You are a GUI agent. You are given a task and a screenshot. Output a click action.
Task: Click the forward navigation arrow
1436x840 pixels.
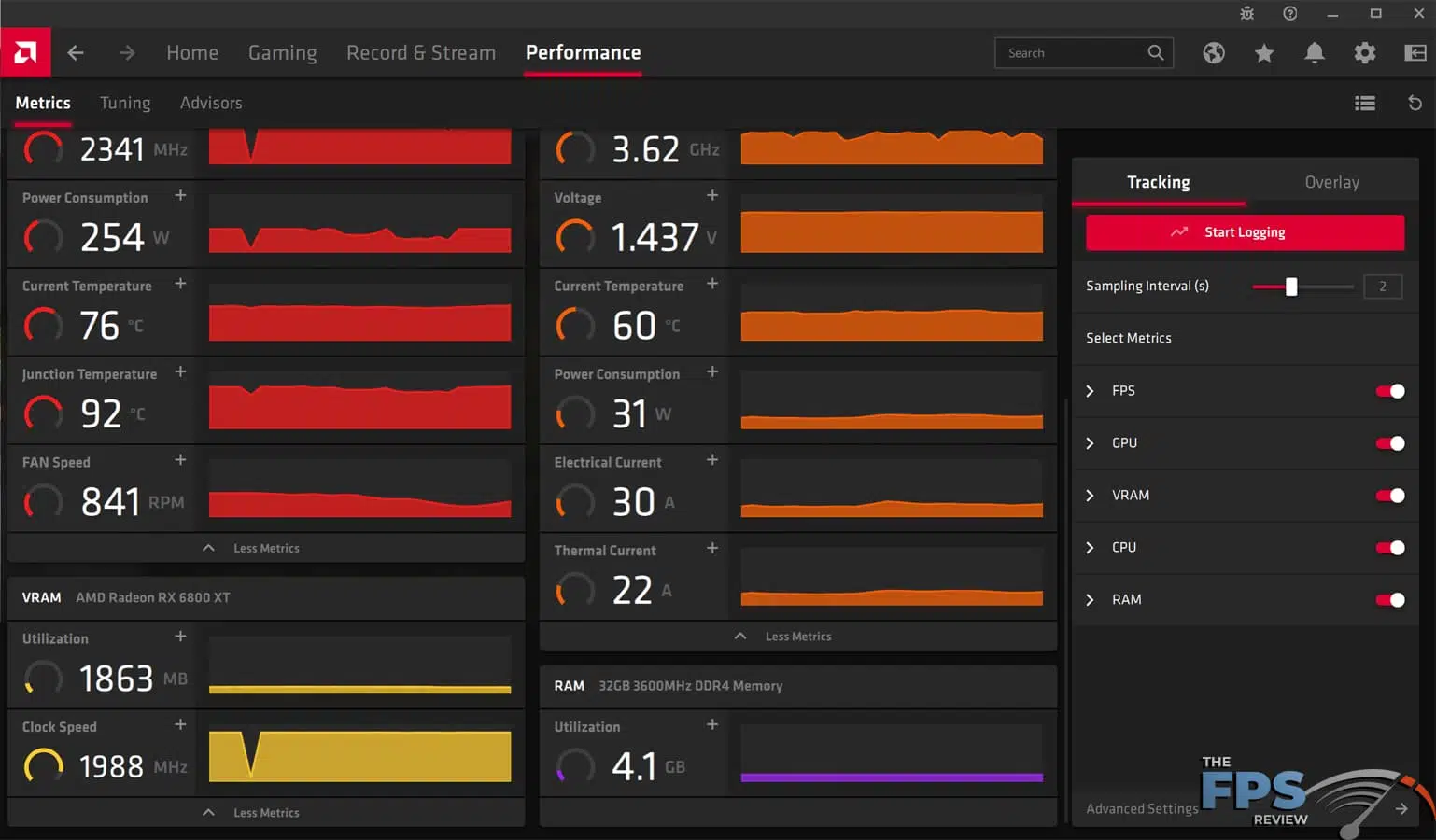126,53
